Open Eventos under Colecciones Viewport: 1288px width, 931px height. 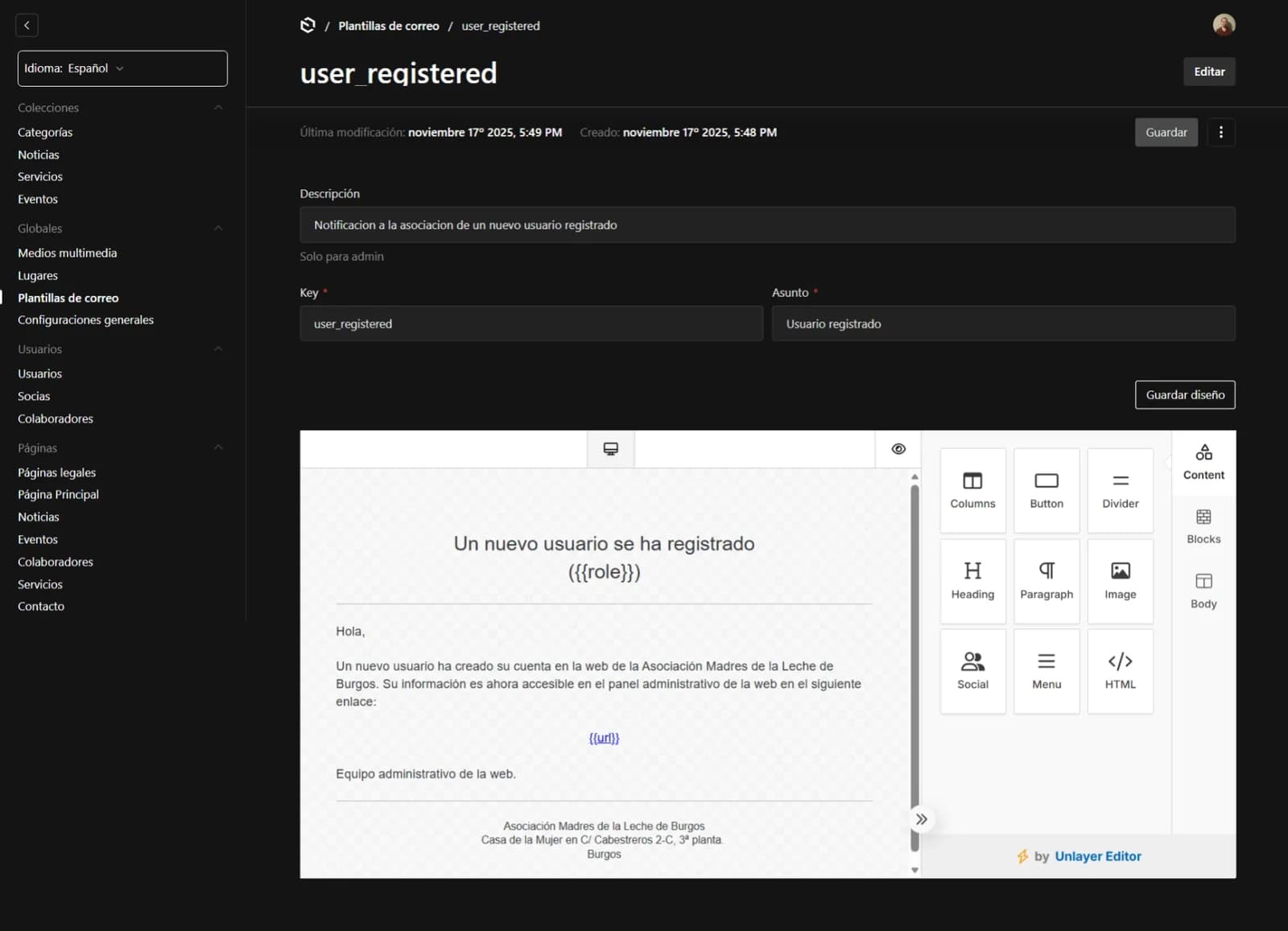(38, 199)
